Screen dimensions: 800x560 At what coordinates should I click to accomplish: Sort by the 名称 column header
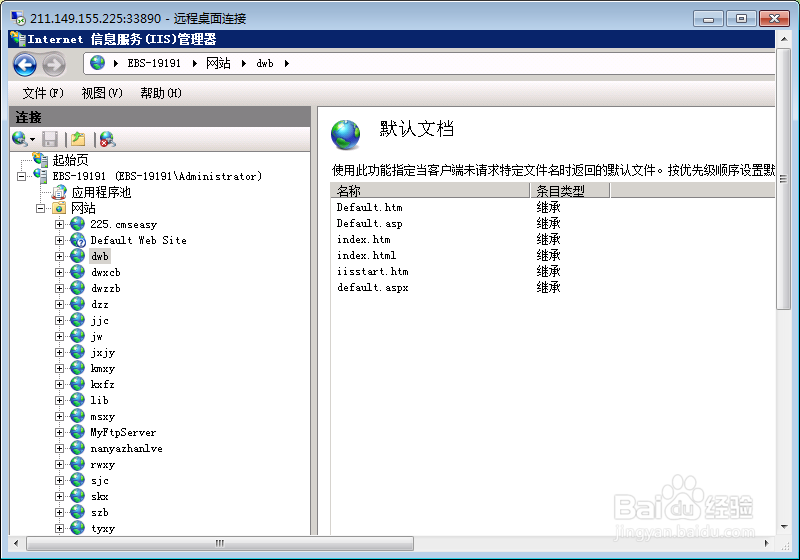tap(430, 191)
